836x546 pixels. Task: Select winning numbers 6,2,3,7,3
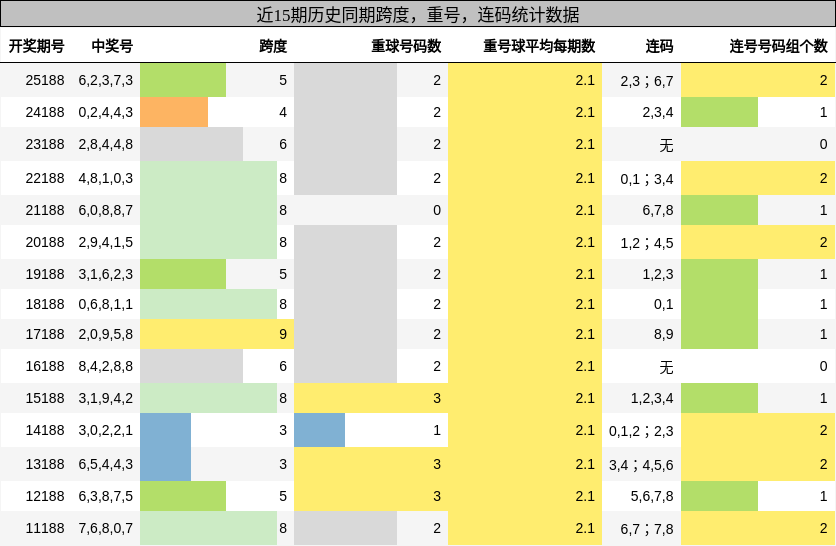tap(106, 81)
